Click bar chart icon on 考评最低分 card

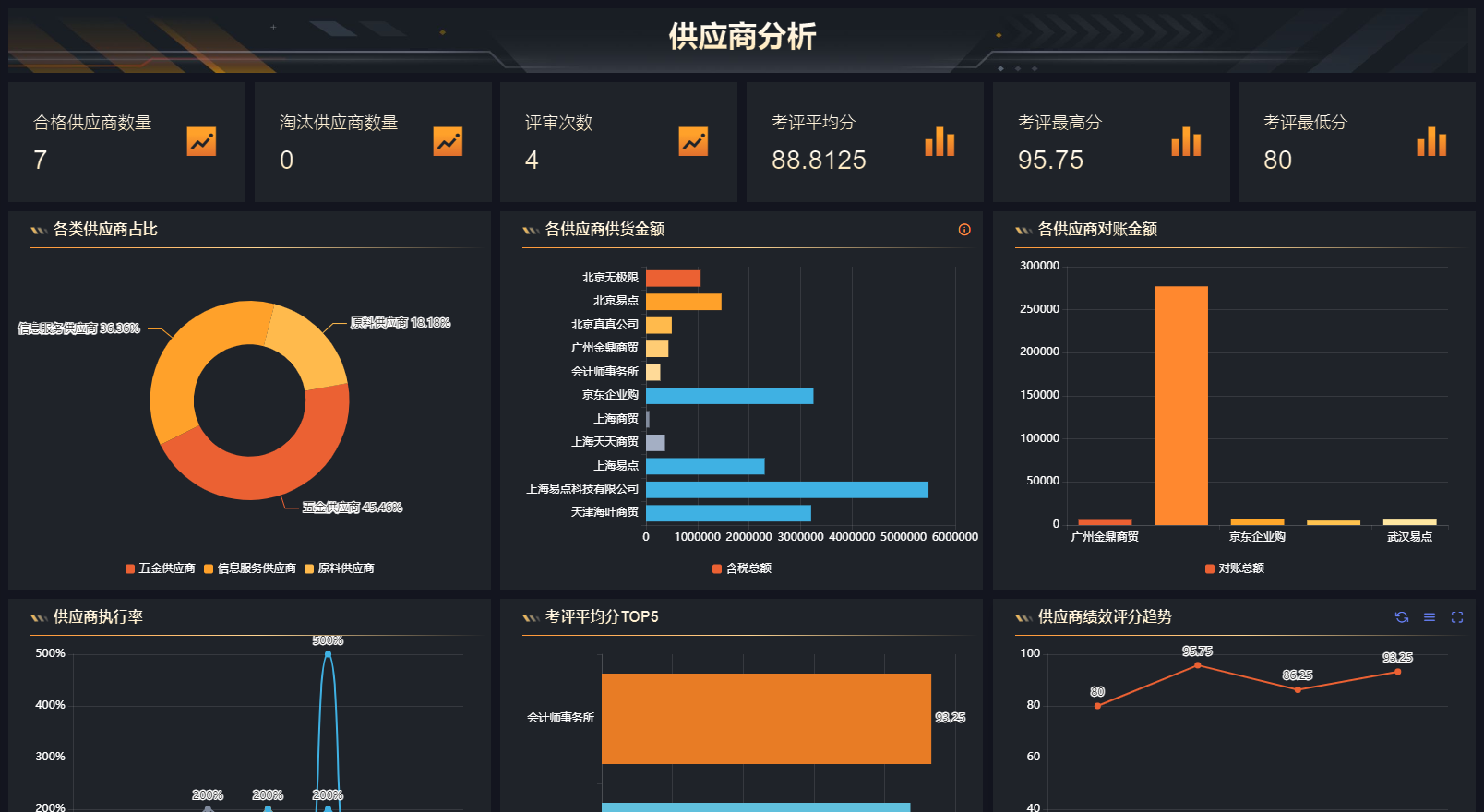(x=1431, y=142)
